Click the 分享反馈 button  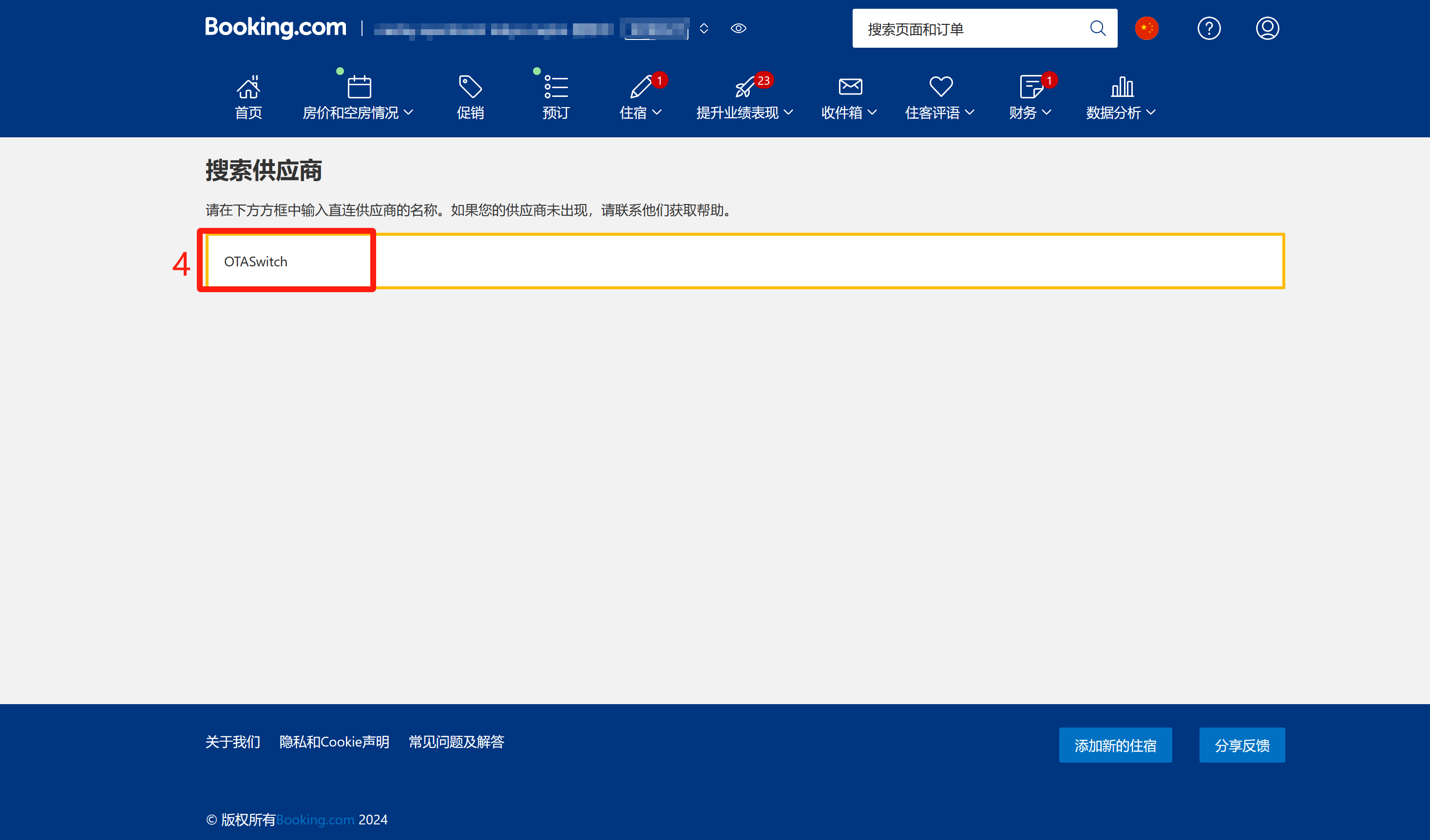(1241, 745)
